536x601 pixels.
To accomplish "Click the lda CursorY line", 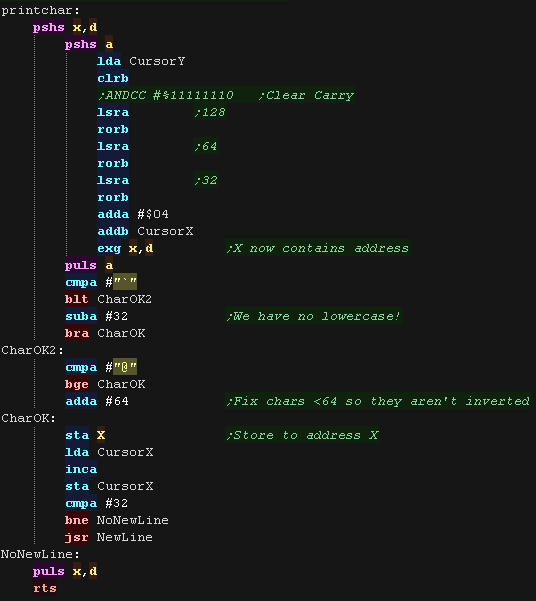I will click(141, 61).
